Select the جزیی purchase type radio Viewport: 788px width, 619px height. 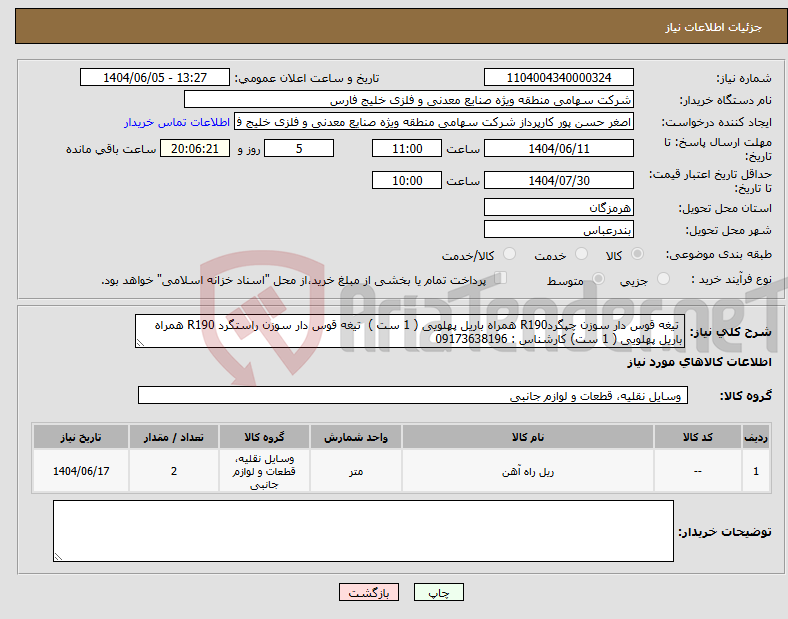(x=663, y=278)
